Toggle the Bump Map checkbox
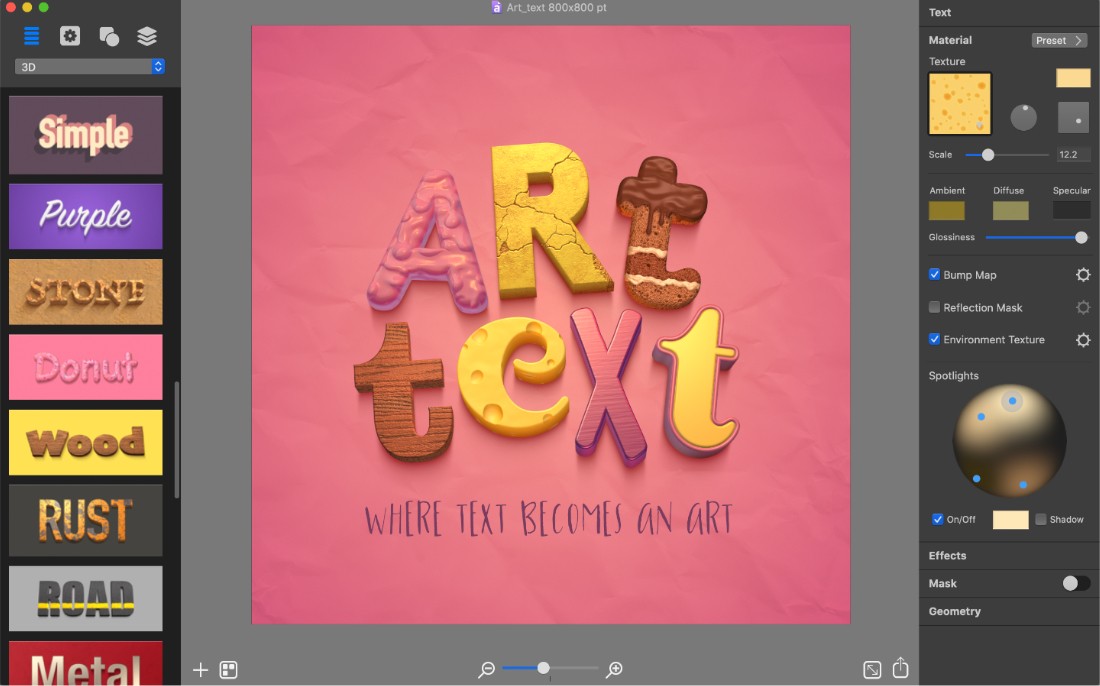The height and width of the screenshot is (686, 1100). (934, 274)
